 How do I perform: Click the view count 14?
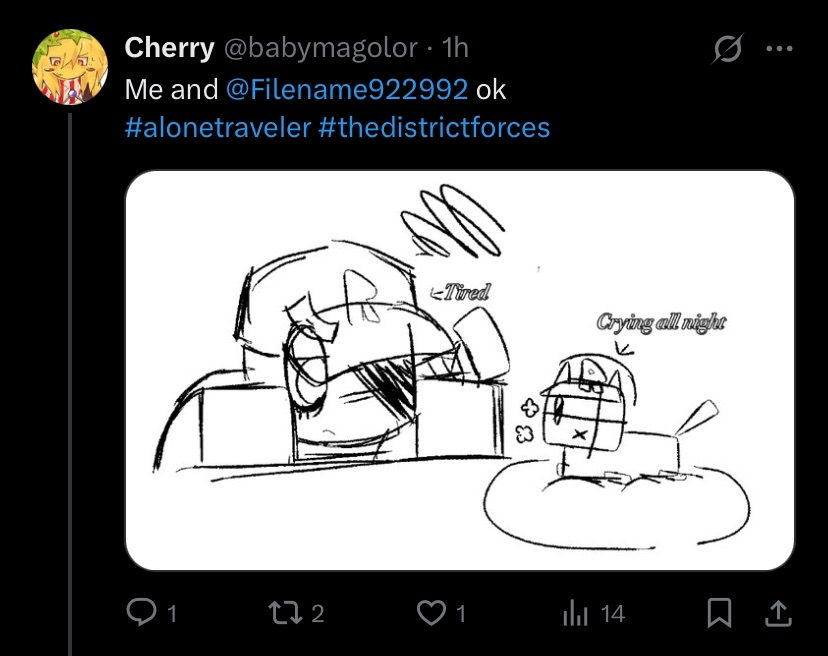click(x=613, y=614)
